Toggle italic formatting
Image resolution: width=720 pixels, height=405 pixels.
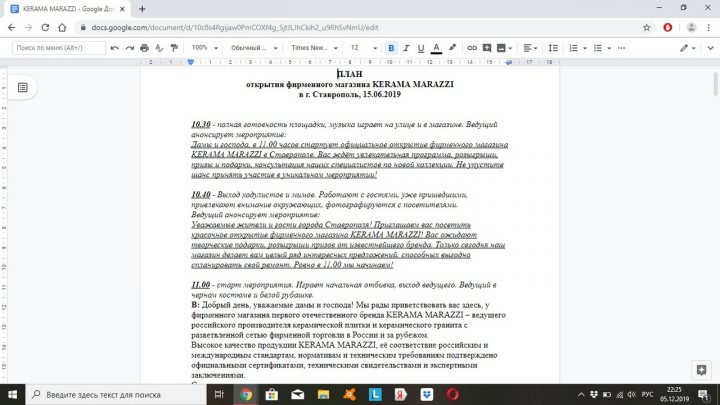(x=406, y=48)
